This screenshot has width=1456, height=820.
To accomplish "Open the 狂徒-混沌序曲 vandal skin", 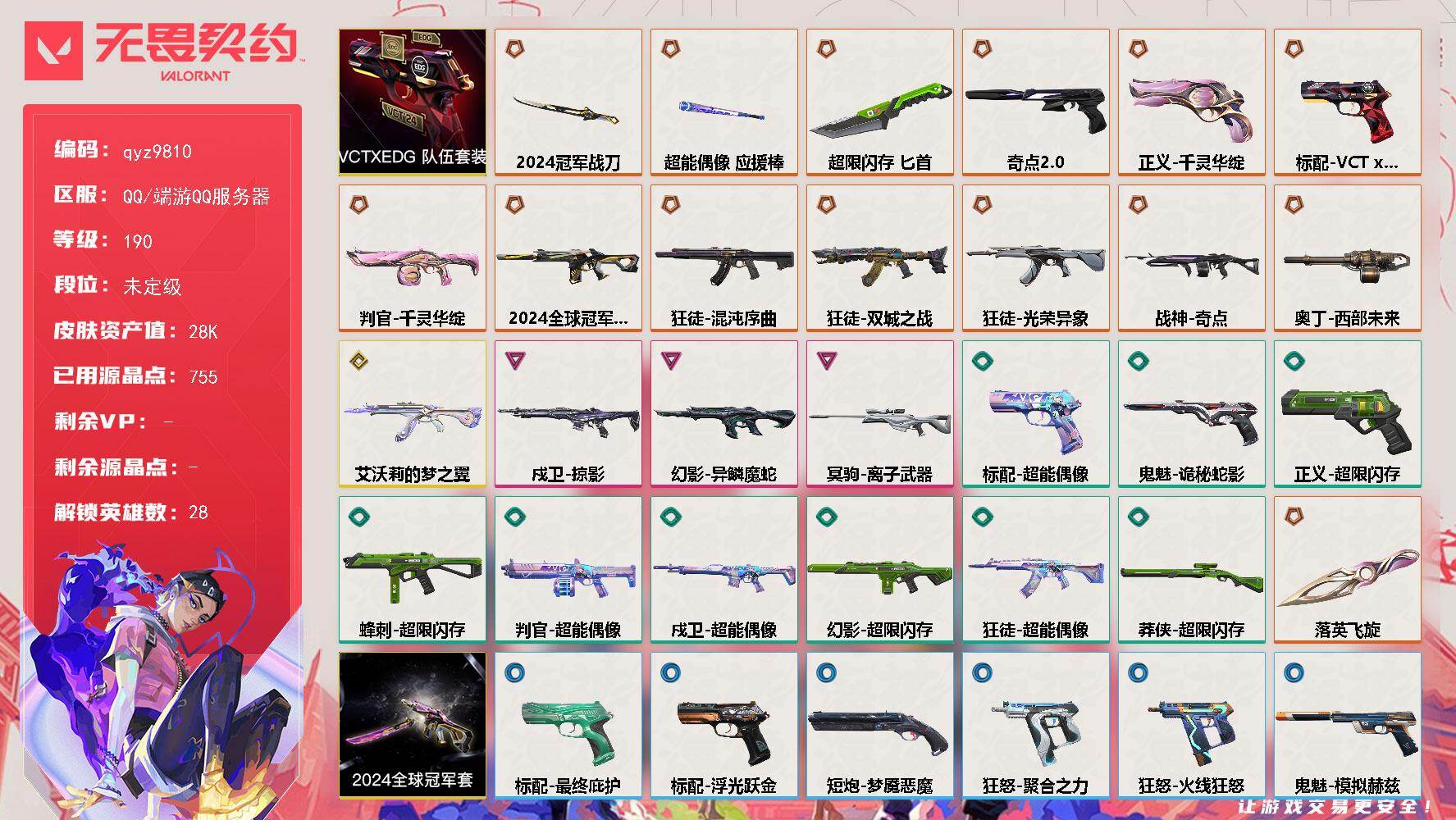I will [x=724, y=257].
